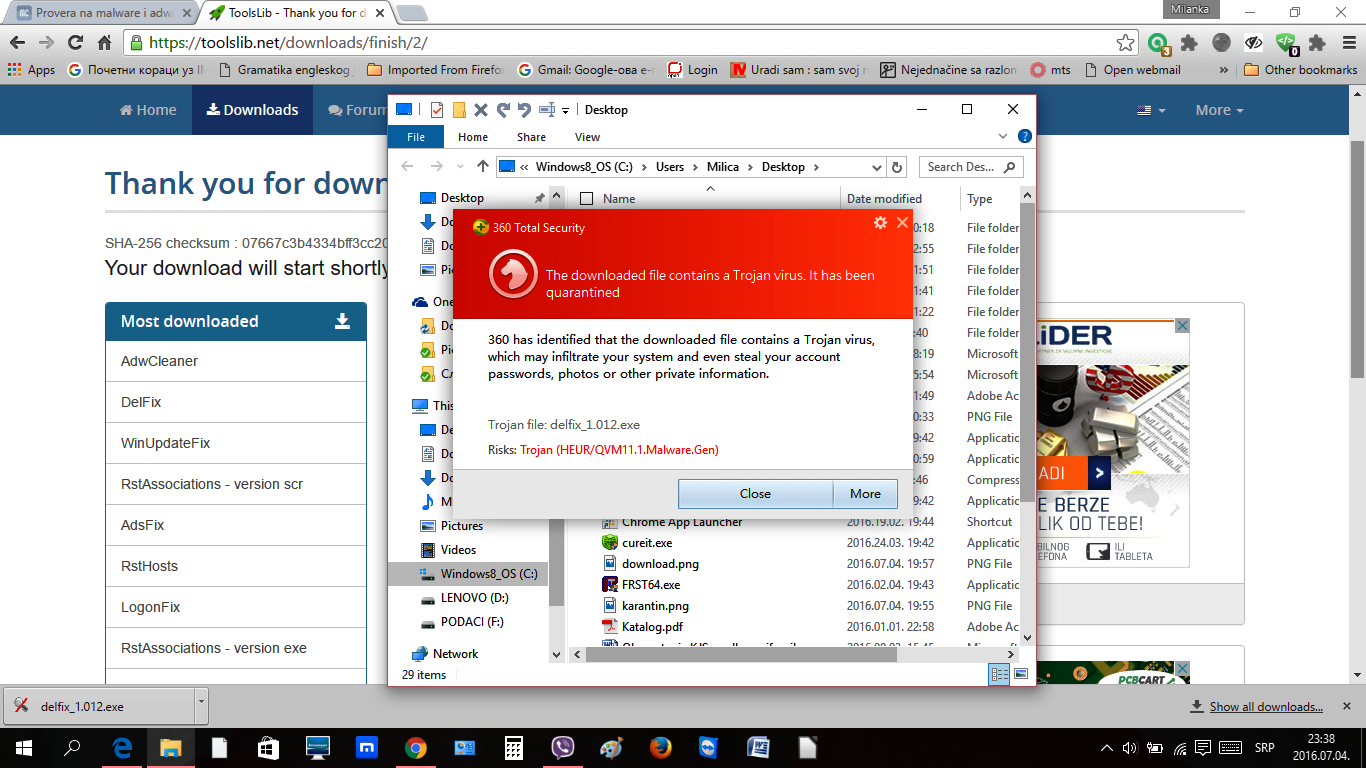This screenshot has height=768, width=1366.
Task: Tick the select-all checkbox beside Name column
Action: (586, 199)
